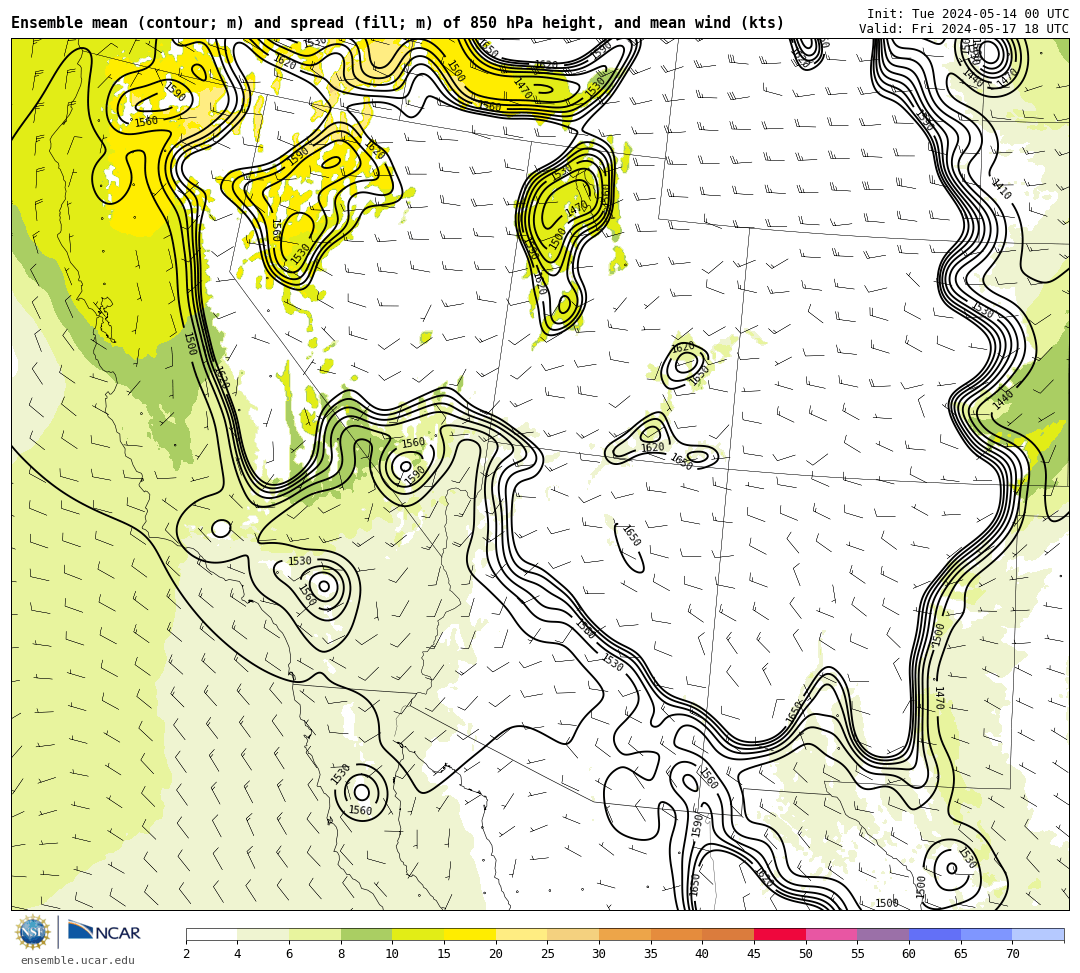Click the legend tick label '2'
The image size is (1080, 973).
(x=186, y=954)
